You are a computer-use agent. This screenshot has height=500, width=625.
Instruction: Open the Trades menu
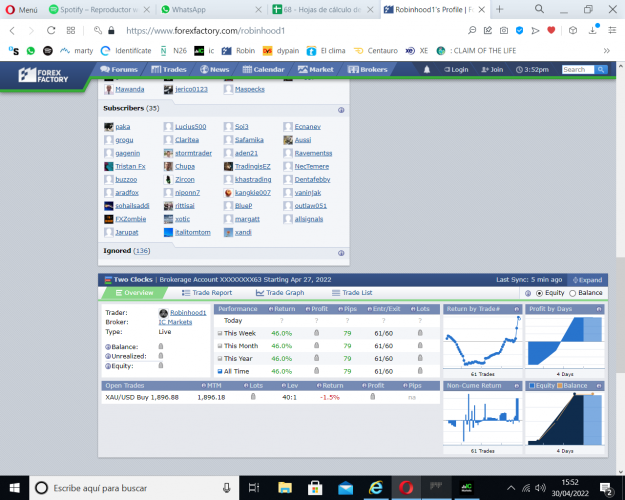[169, 69]
